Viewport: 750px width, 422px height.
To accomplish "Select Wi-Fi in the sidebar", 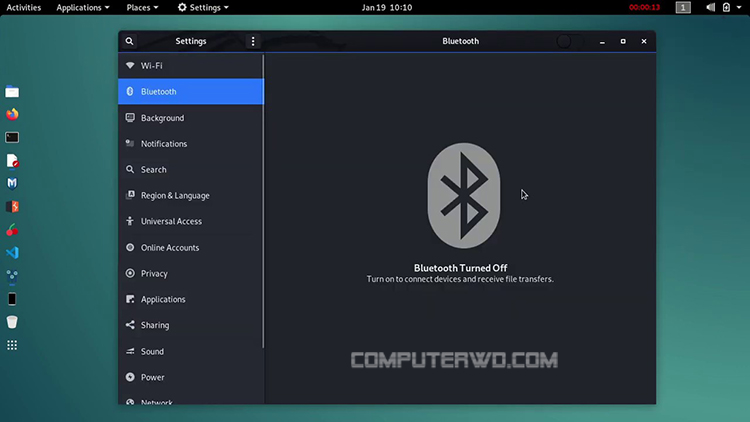I will 191,66.
